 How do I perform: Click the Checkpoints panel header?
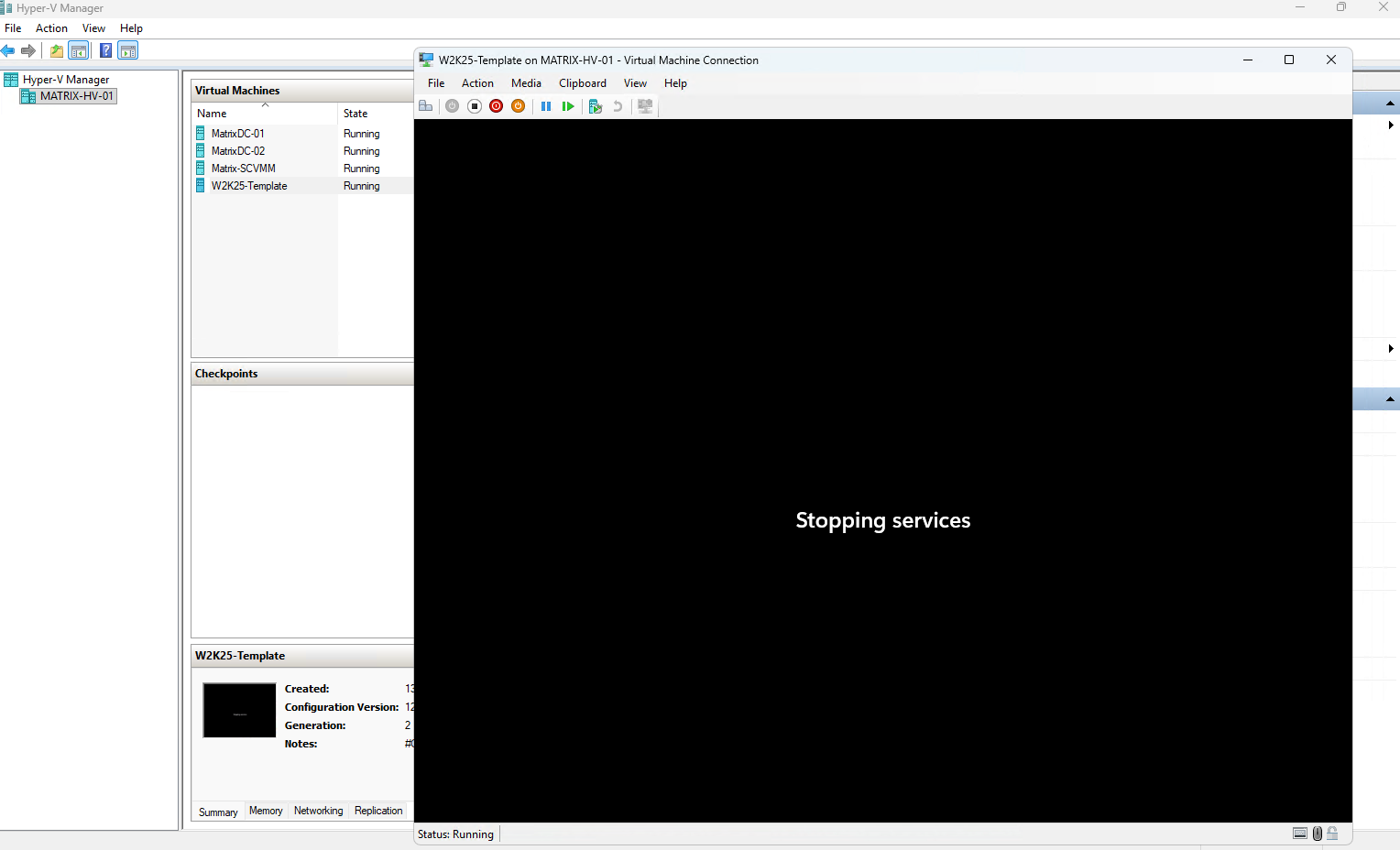click(302, 374)
